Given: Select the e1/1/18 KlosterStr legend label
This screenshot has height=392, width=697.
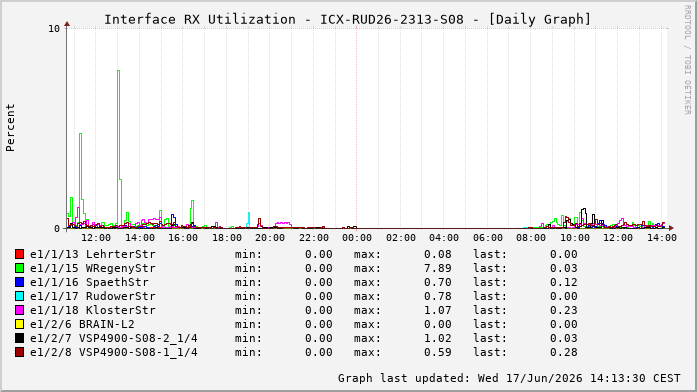Looking at the screenshot, I should [x=93, y=310].
